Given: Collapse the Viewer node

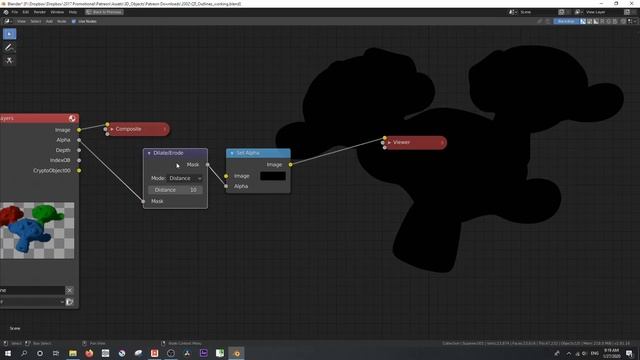Looking at the screenshot, I should (x=389, y=142).
